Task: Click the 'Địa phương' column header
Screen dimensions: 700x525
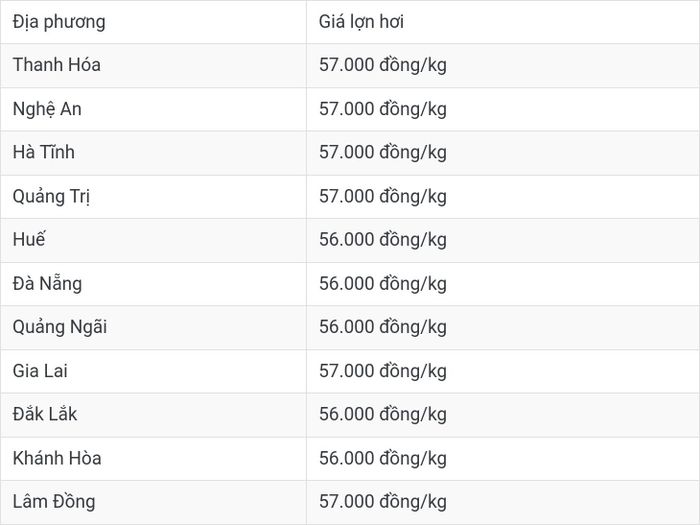Action: pyautogui.click(x=153, y=22)
